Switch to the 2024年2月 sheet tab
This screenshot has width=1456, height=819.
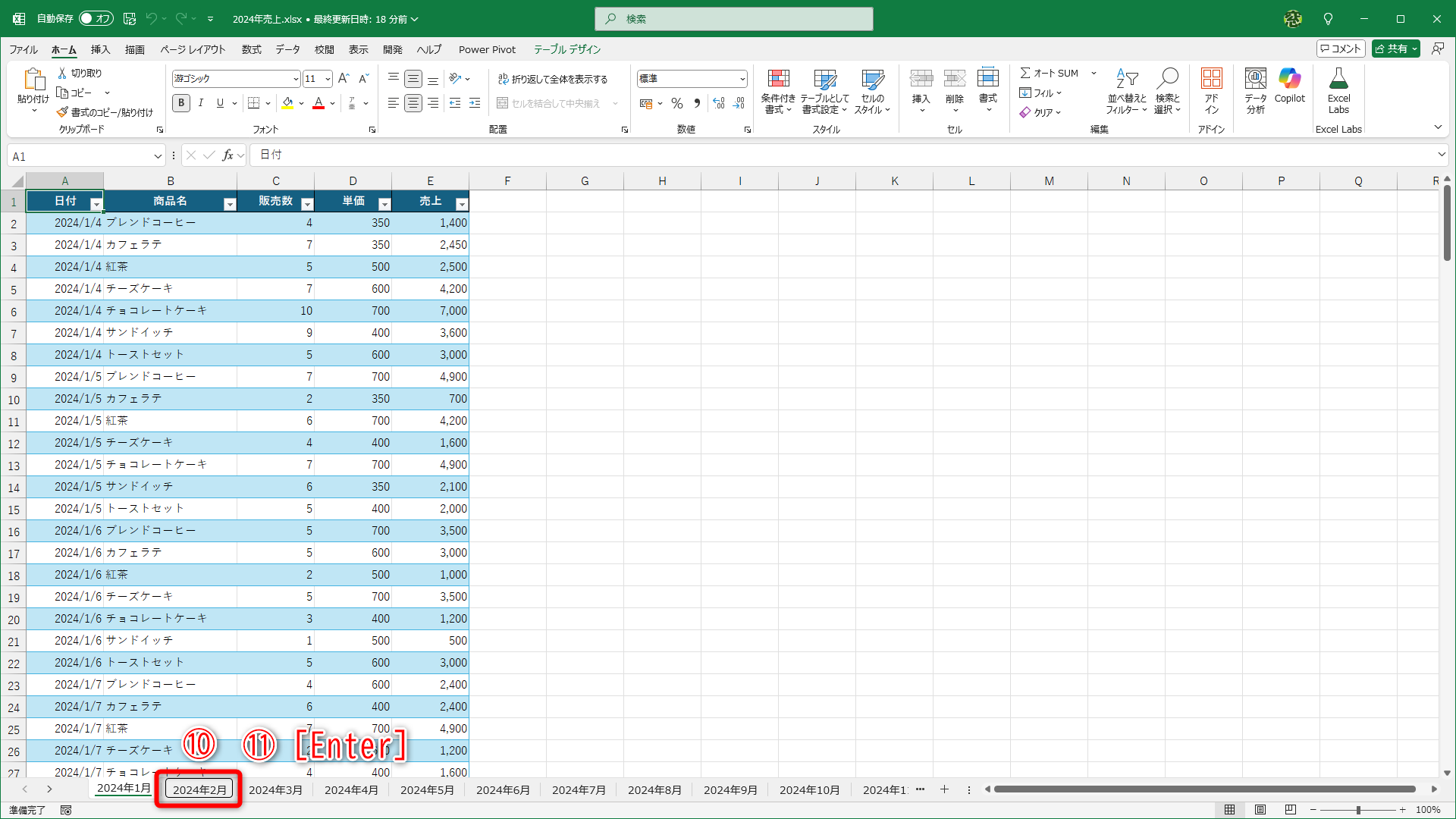click(x=199, y=789)
